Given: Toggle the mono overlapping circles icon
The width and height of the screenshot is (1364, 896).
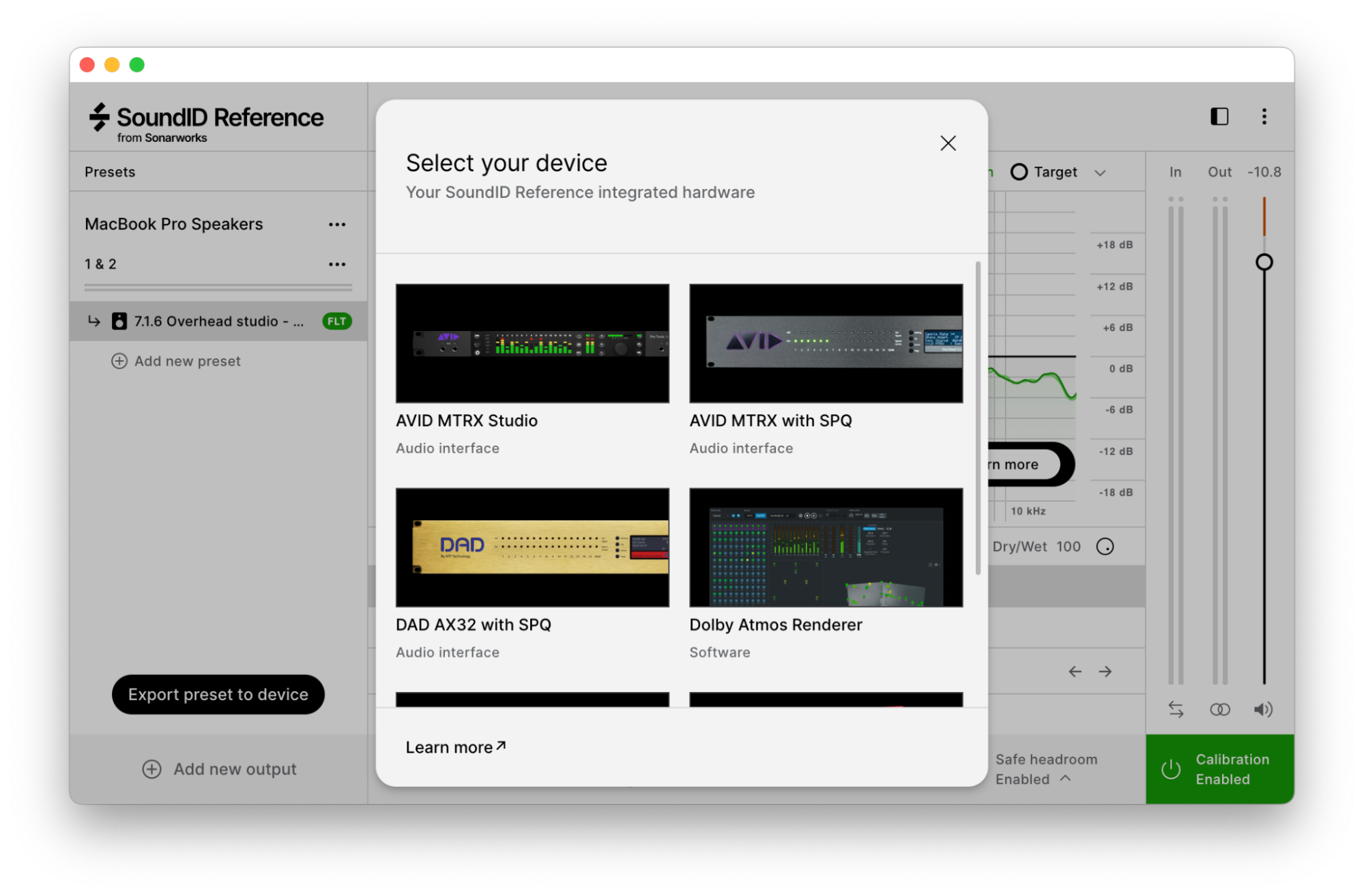Looking at the screenshot, I should point(1219,710).
